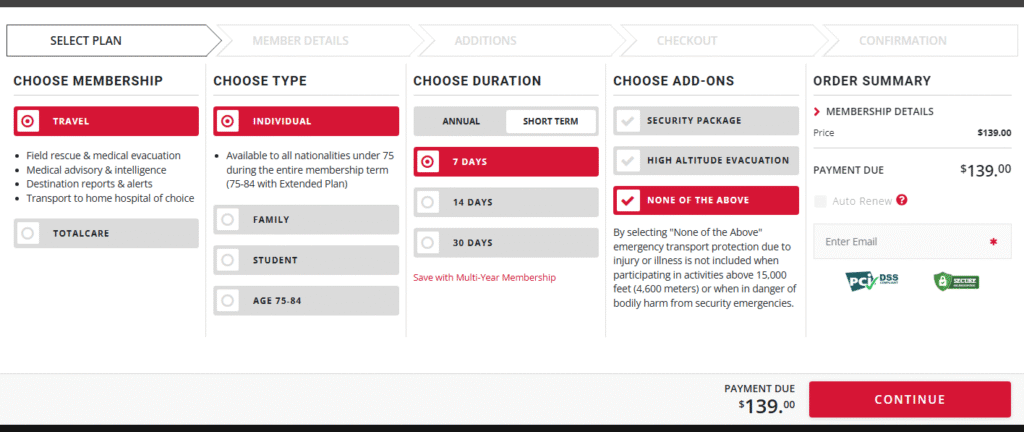
Task: Select the Short Term duration tab
Action: click(550, 122)
